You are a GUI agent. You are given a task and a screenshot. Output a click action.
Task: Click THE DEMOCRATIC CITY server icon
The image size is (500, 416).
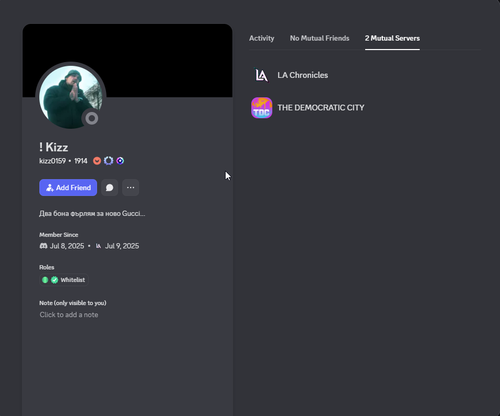(x=262, y=108)
